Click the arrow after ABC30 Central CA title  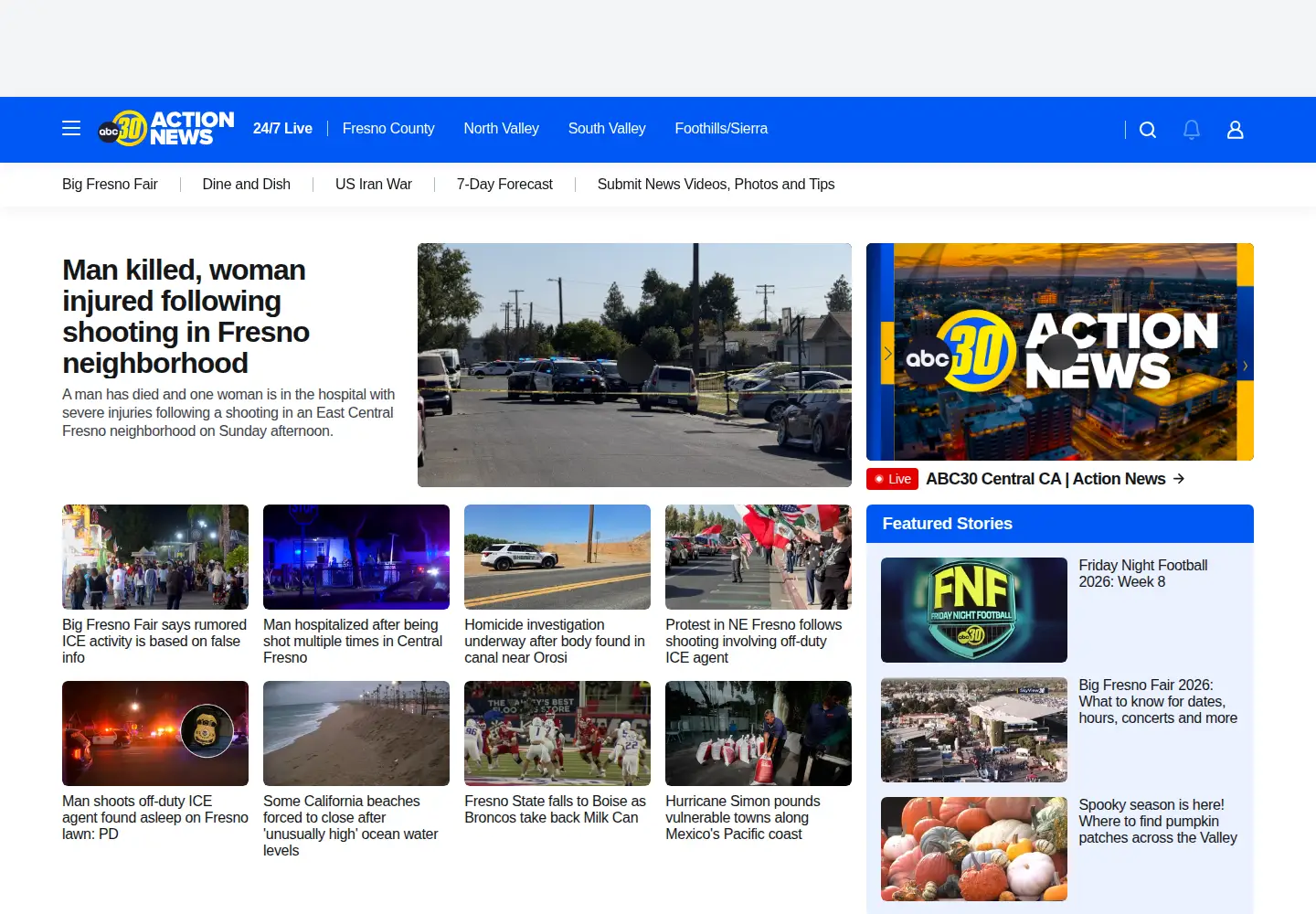(1179, 479)
